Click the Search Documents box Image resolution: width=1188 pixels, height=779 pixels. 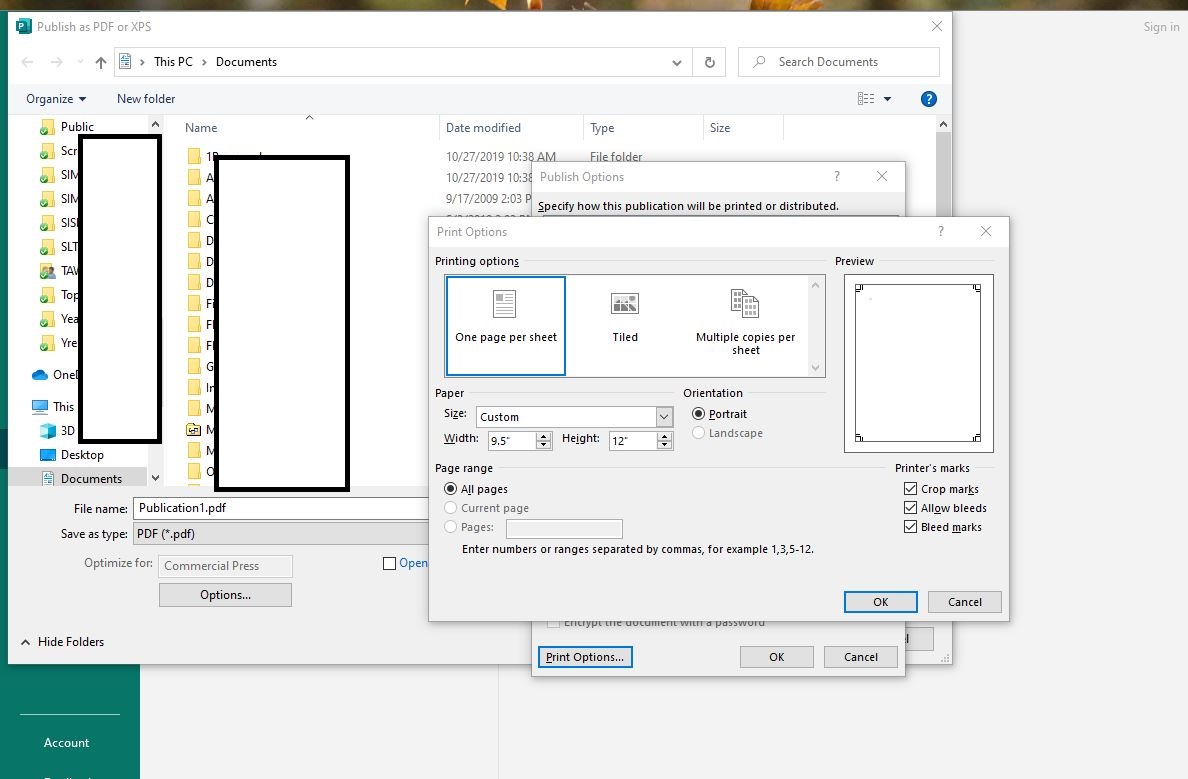pos(839,62)
